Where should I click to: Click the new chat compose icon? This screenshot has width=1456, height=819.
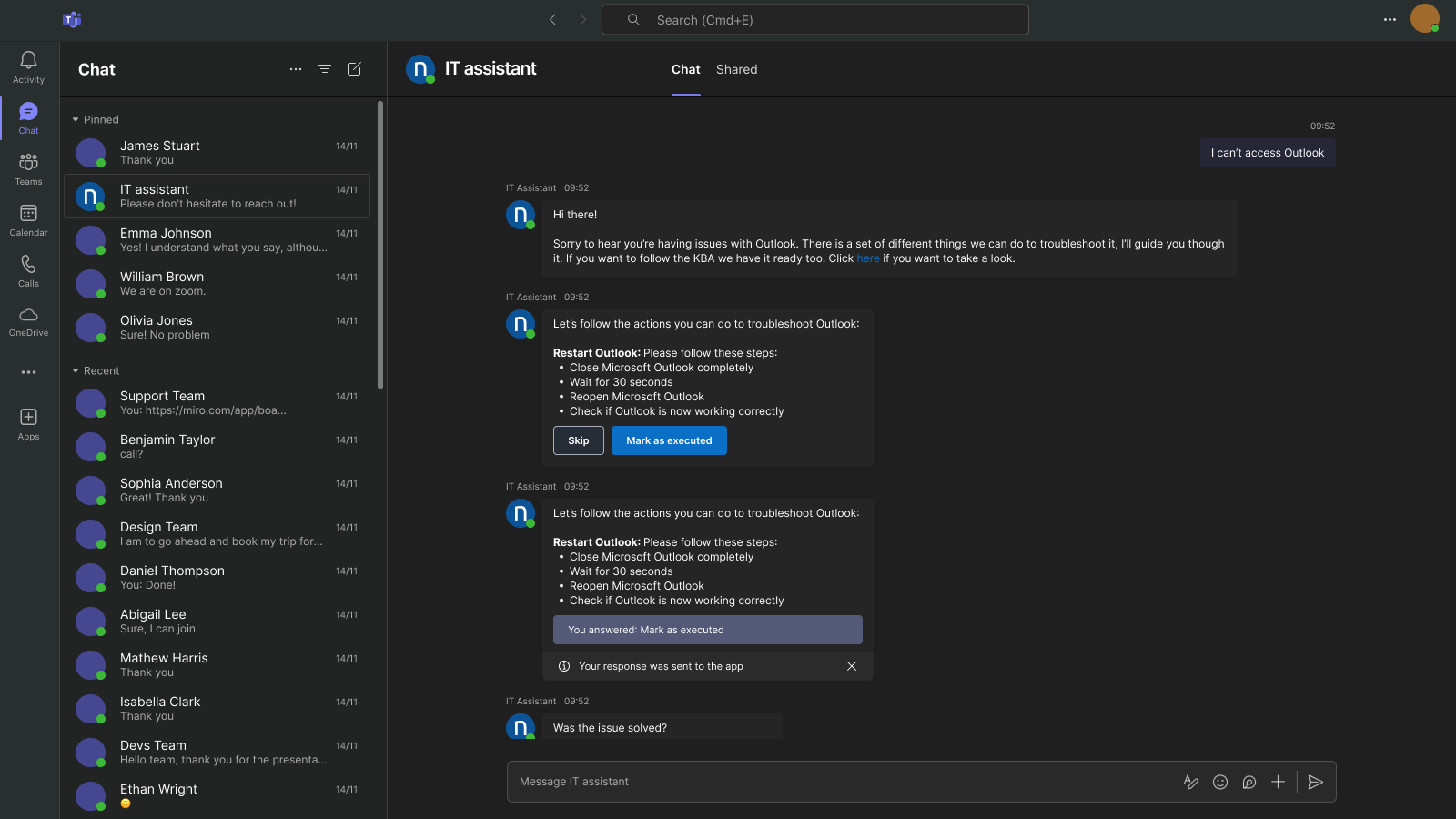354,69
